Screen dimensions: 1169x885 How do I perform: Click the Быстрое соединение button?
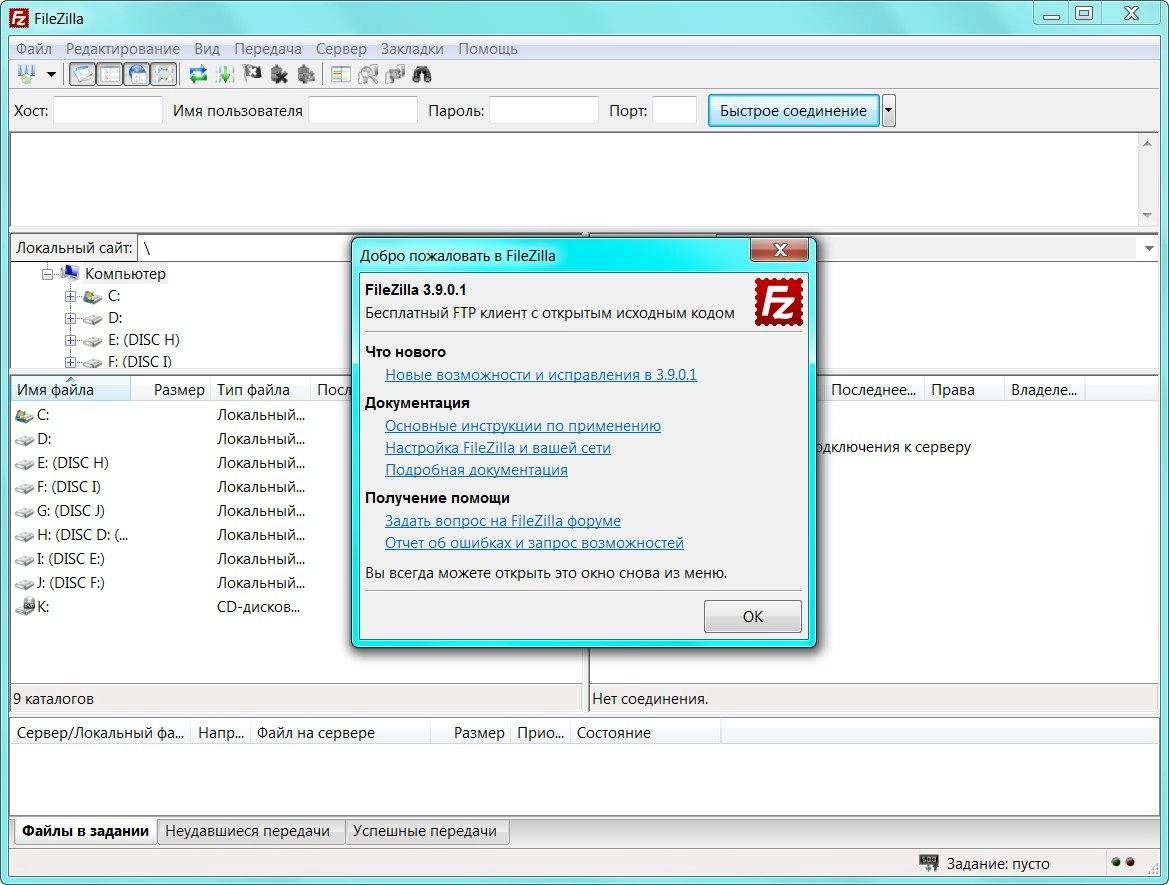pos(793,110)
